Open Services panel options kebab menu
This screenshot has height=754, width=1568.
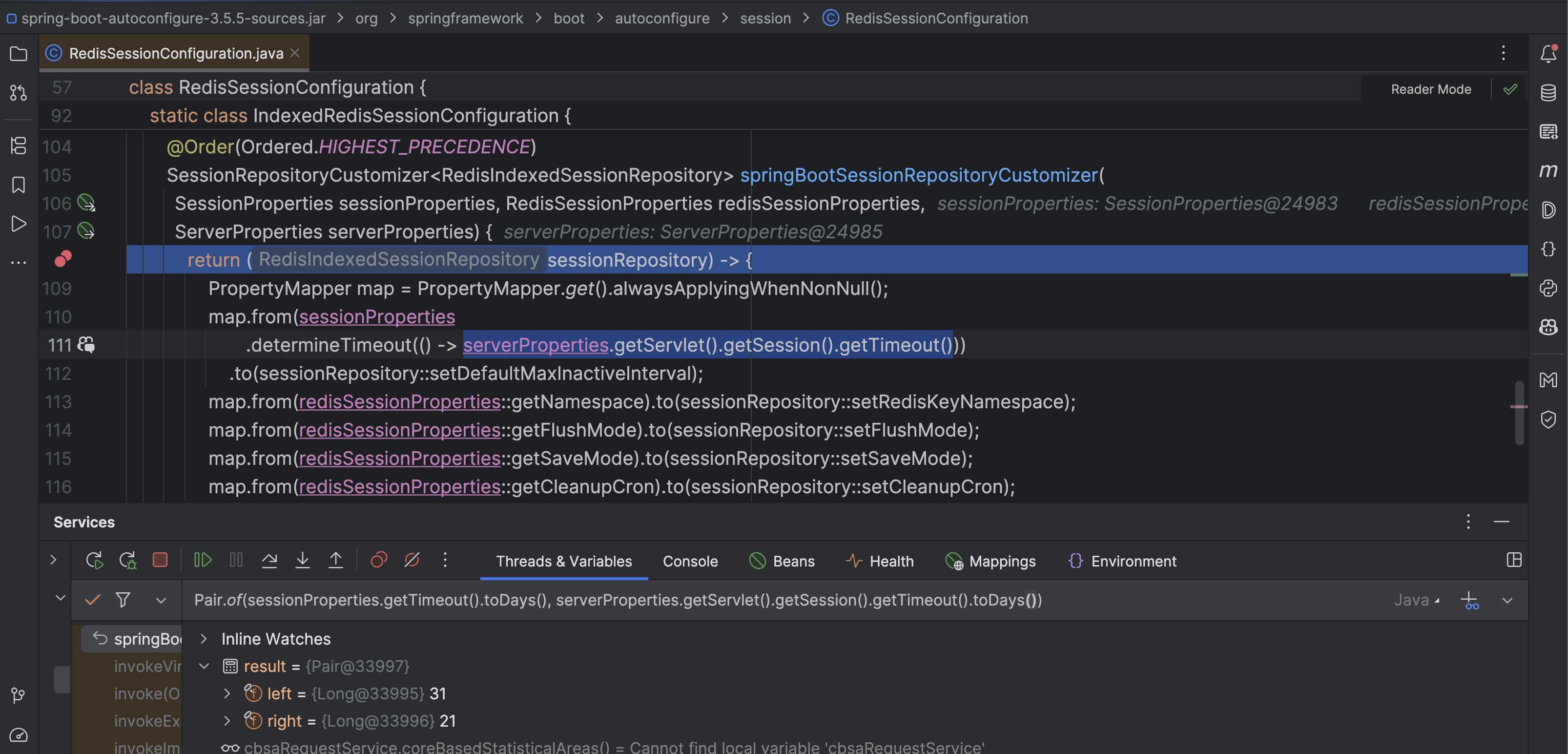click(1468, 522)
